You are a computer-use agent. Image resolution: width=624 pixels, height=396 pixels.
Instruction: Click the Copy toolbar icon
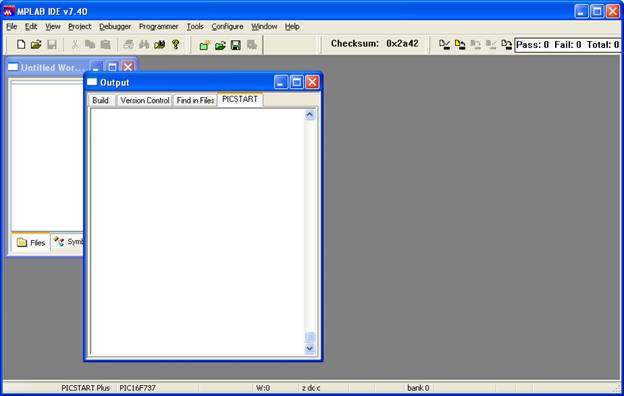90,44
